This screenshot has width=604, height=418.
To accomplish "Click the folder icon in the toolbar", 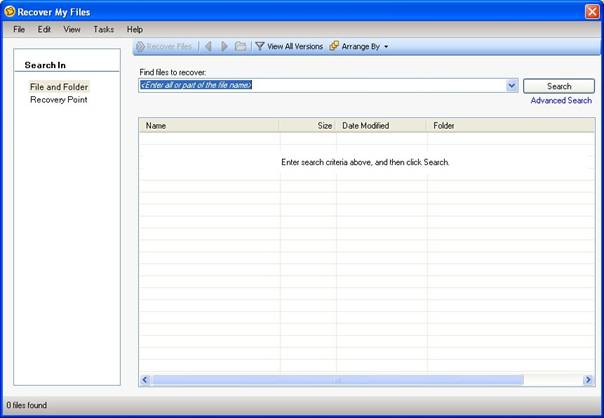I will coord(241,47).
